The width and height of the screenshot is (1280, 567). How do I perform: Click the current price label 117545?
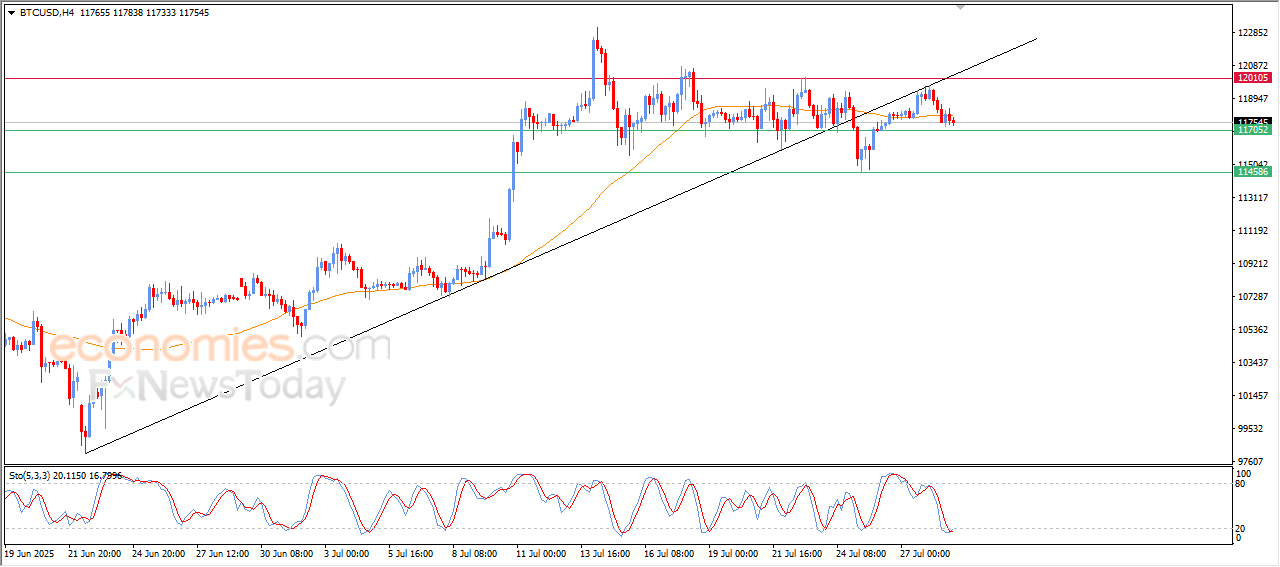pos(1252,121)
